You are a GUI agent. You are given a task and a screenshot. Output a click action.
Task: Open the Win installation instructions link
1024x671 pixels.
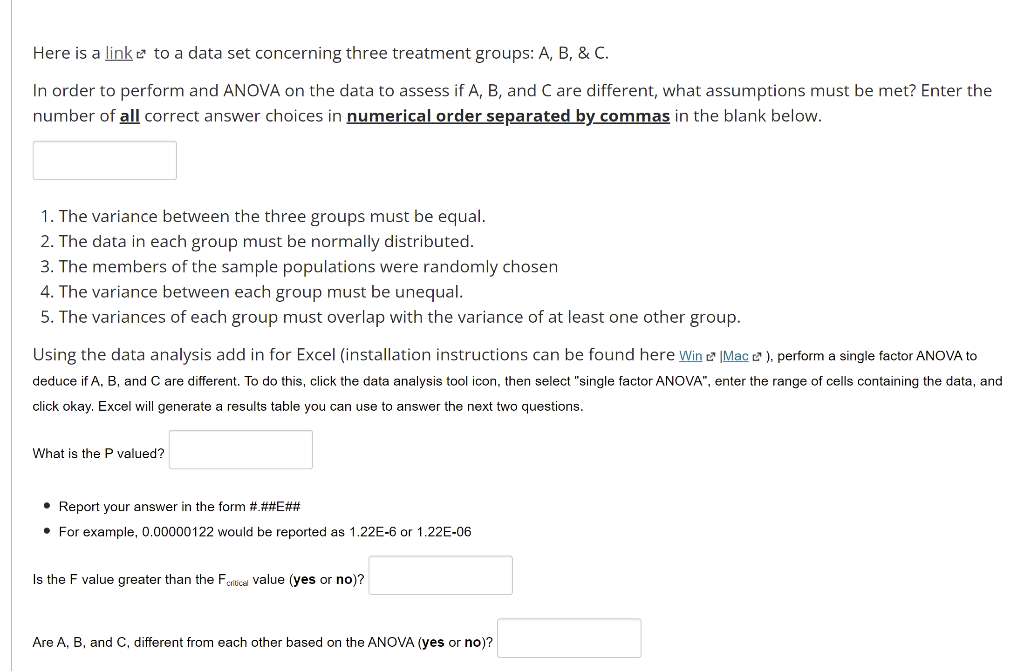click(692, 356)
